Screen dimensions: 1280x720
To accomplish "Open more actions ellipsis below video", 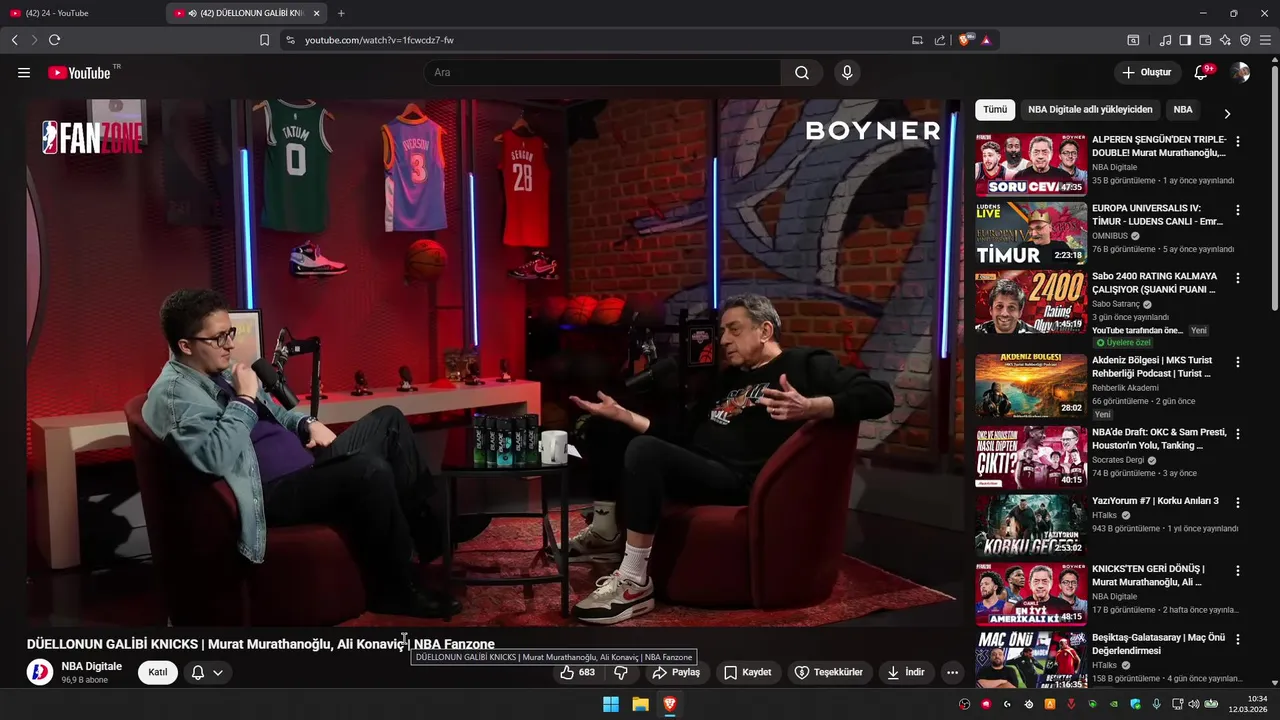I will pos(953,673).
